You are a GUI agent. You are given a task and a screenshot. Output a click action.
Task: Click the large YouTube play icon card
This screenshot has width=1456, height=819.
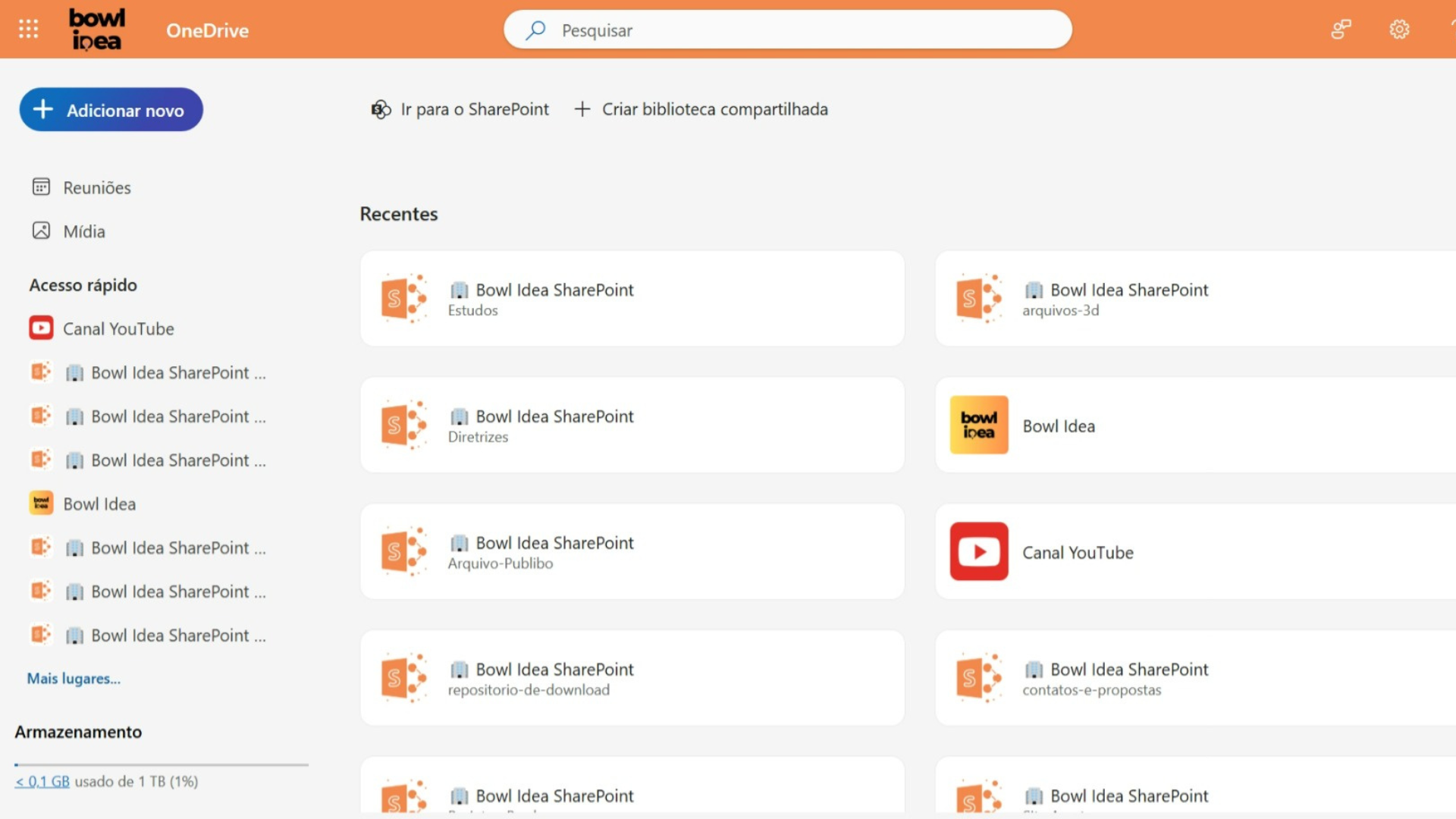[x=979, y=551]
